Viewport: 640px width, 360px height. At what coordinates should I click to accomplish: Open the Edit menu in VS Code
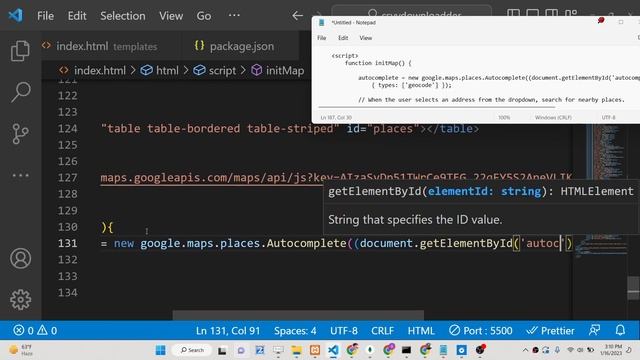click(77, 16)
